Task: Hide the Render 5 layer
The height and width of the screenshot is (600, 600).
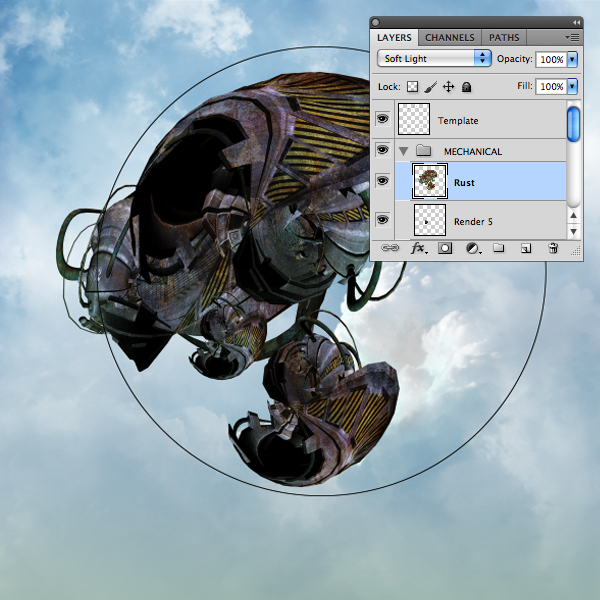Action: [x=382, y=220]
